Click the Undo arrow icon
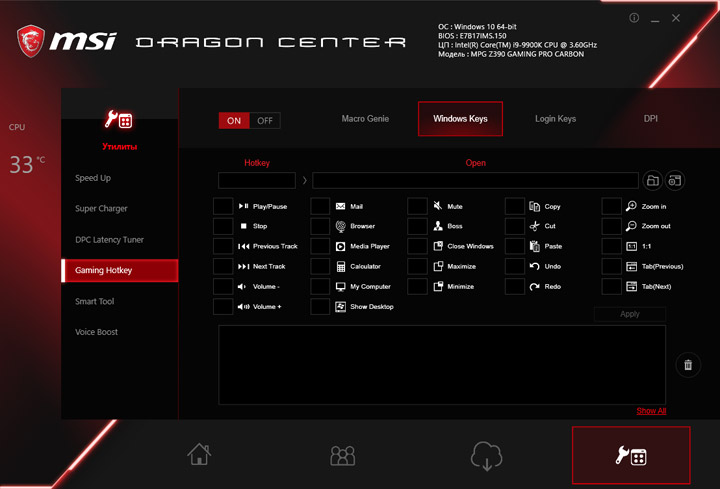The width and height of the screenshot is (720, 489). click(534, 266)
